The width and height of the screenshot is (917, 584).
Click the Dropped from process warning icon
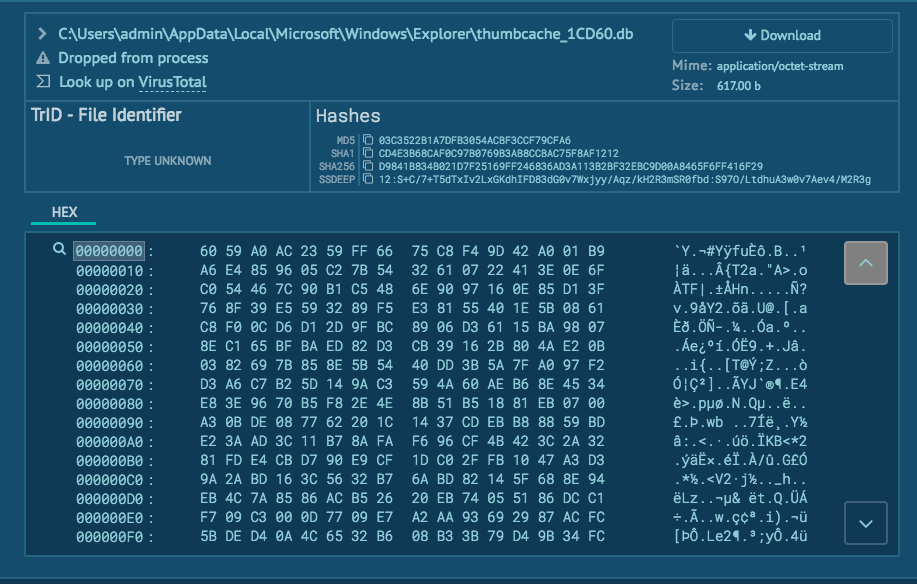43,58
